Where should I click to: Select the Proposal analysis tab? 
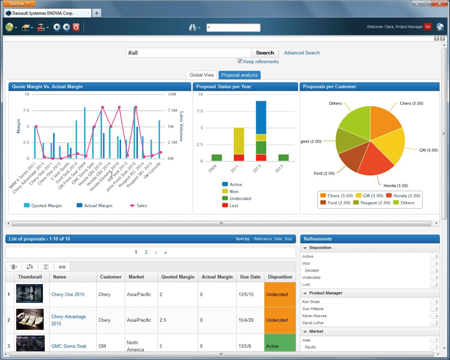pos(239,75)
